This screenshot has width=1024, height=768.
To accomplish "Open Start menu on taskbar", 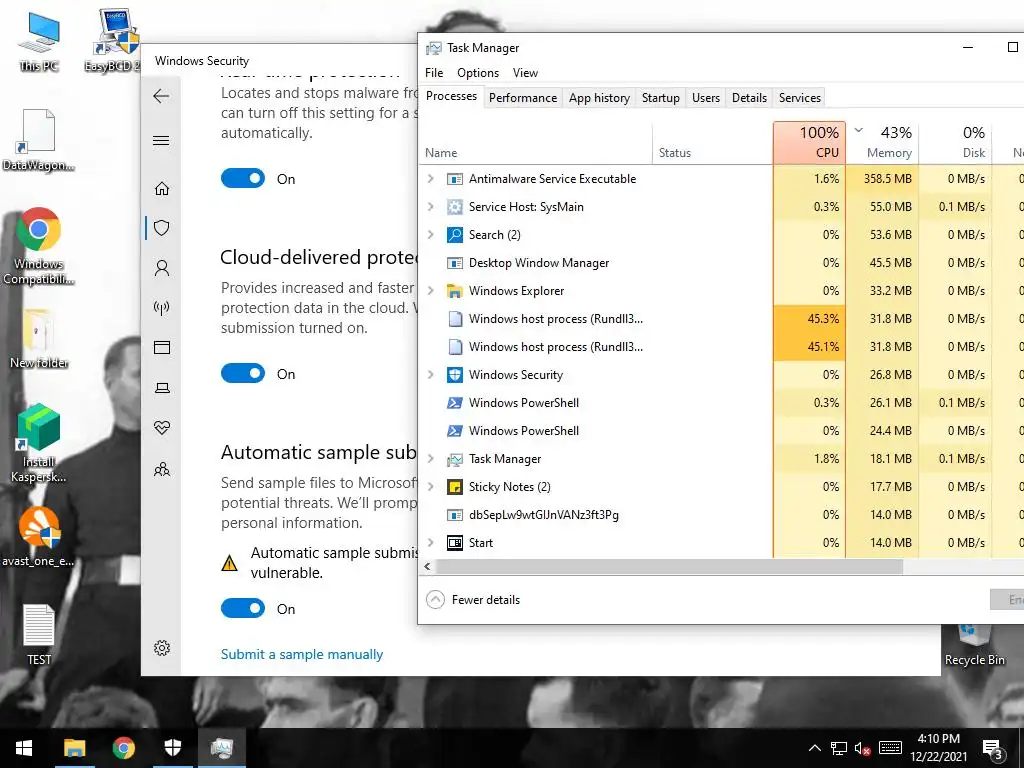I will point(24,748).
